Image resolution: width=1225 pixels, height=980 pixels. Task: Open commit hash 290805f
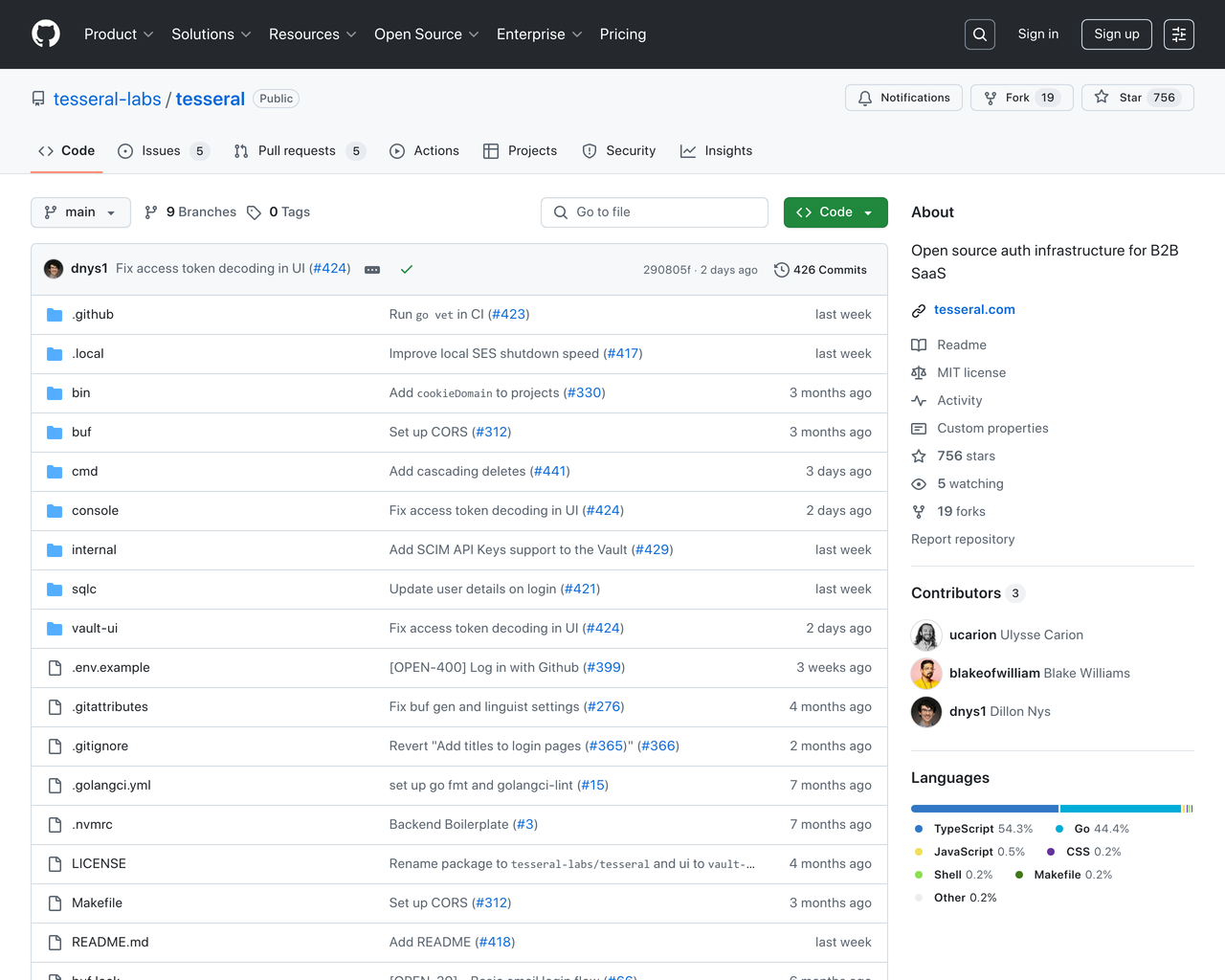pyautogui.click(x=666, y=270)
